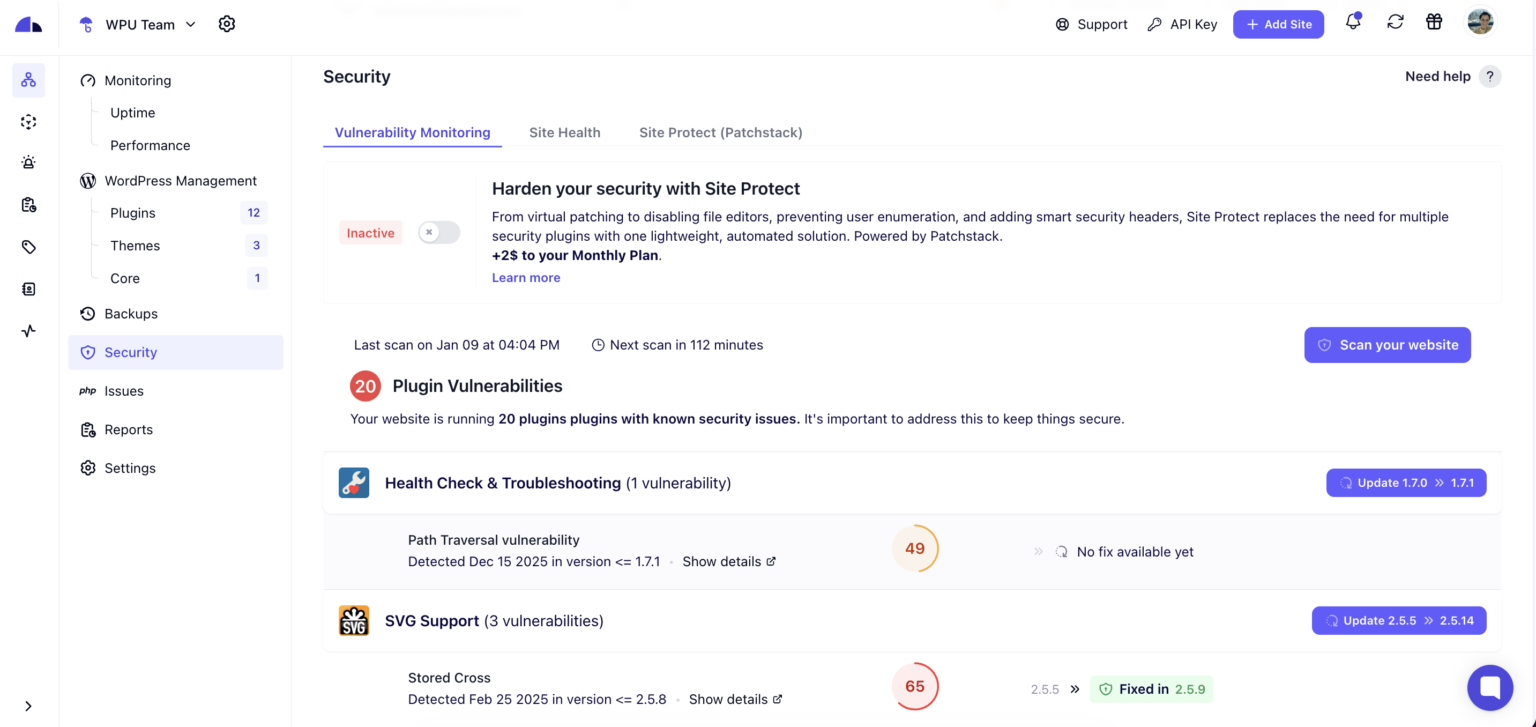
Task: Open the gift icon in header
Action: (1434, 22)
